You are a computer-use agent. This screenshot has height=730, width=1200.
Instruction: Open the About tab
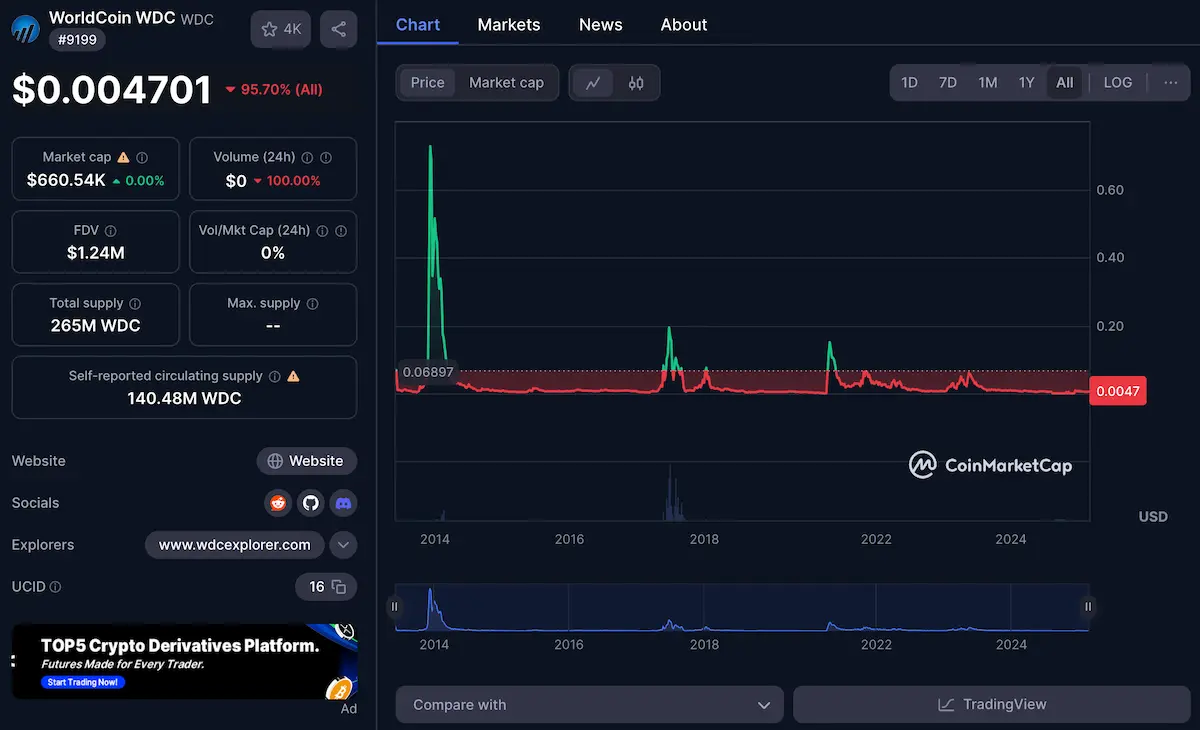(x=684, y=25)
